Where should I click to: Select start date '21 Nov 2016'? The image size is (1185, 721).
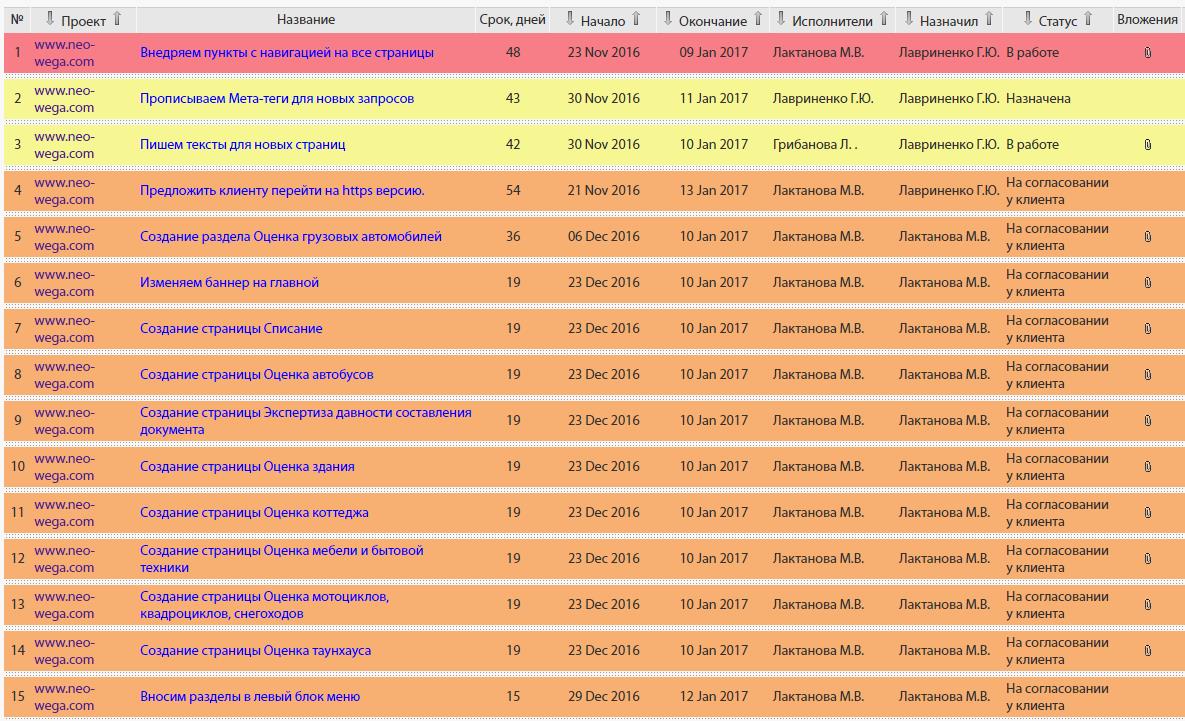pos(604,190)
